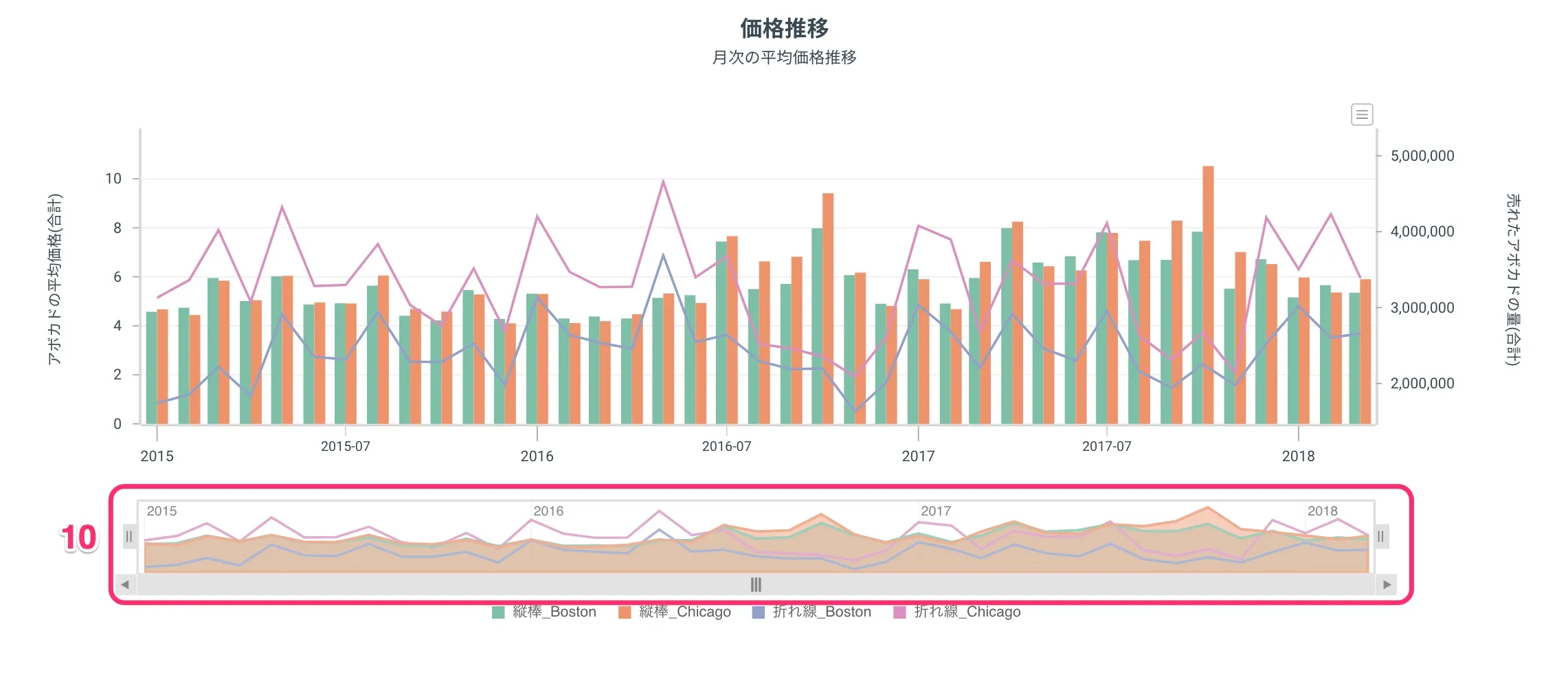The image size is (1568, 675).
Task: Toggle the 縦棒_Chicago legend series
Action: [675, 612]
